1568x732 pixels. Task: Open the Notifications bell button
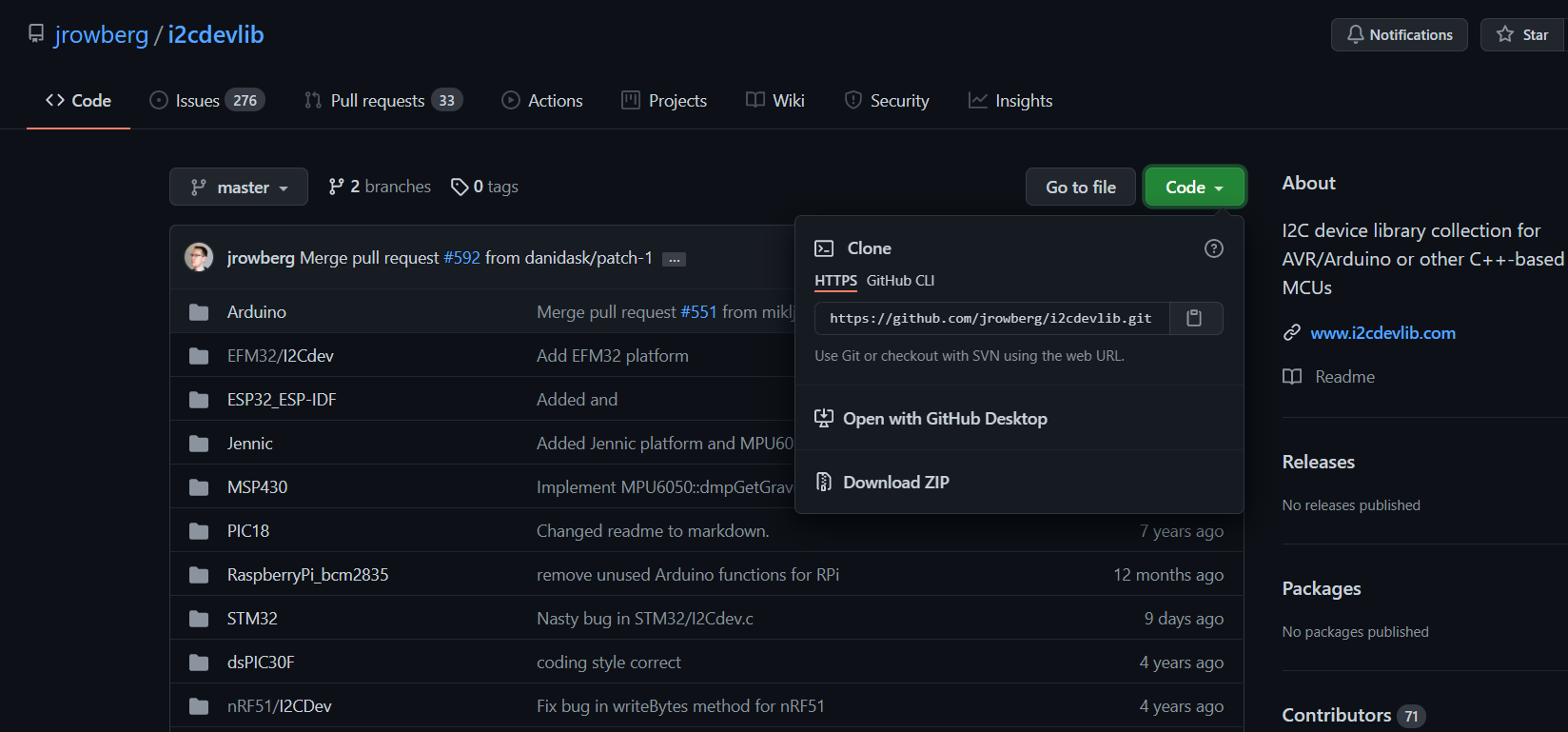[x=1399, y=35]
